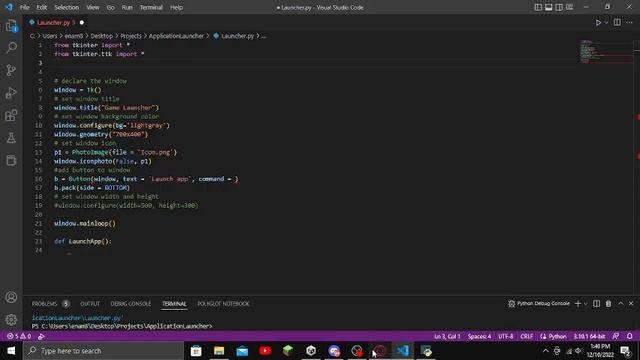Open the Extensions view

point(11,116)
